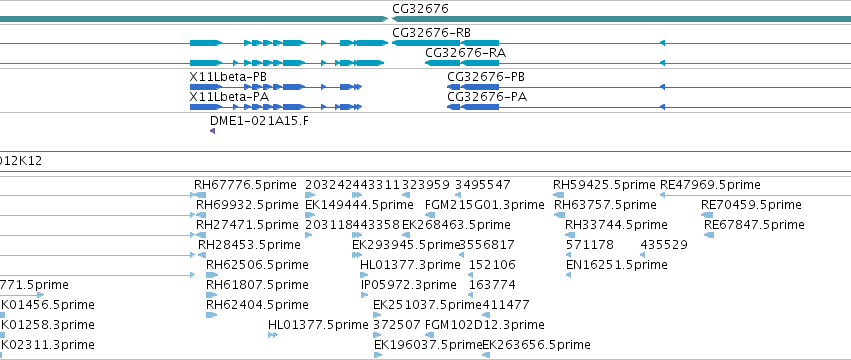
Task: Select the RH59425.5prime label
Action: click(605, 185)
